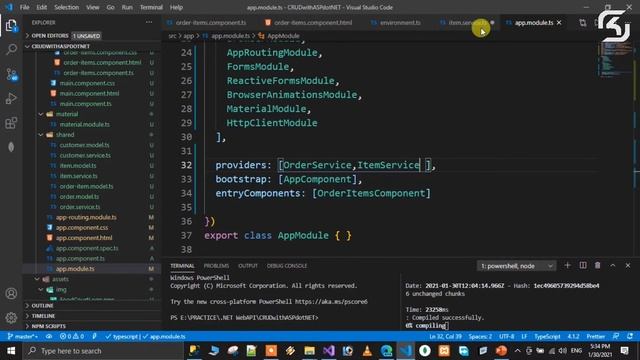
Task: Open notifications bell in status bar
Action: (x=630, y=336)
